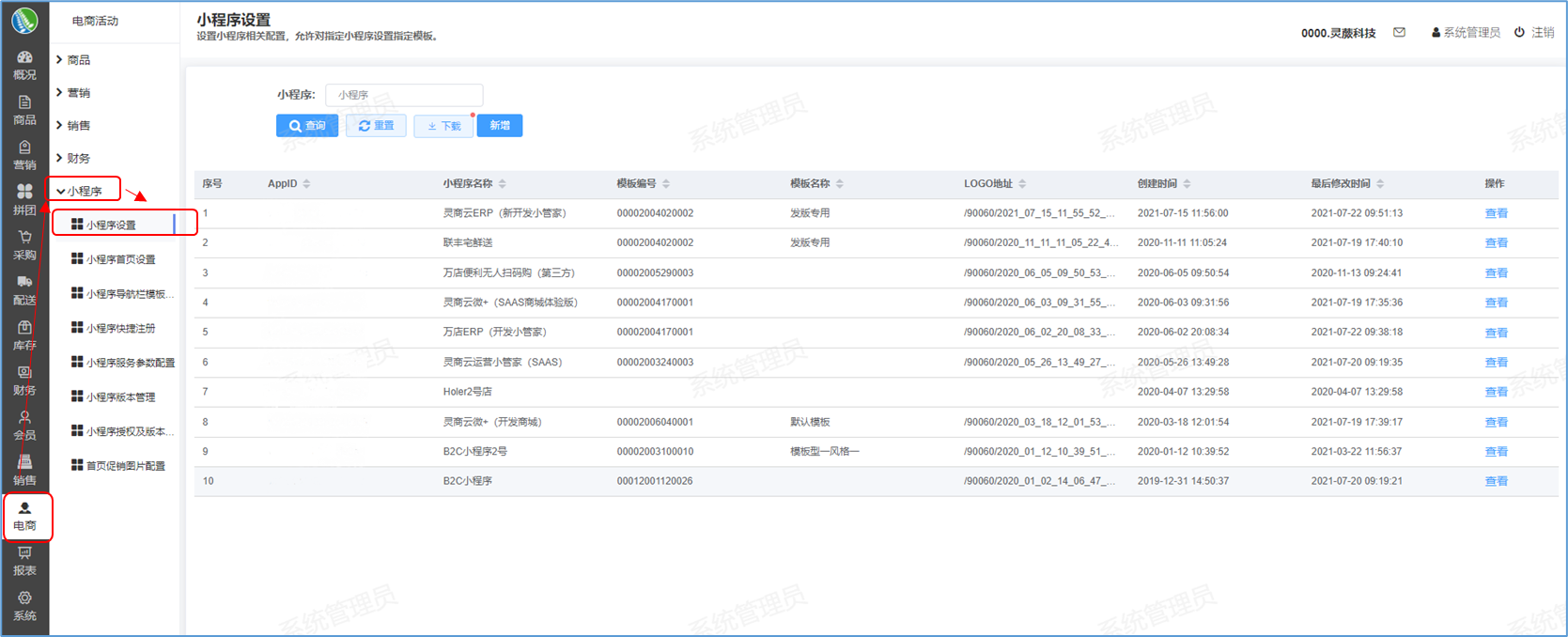Open the 概况 overview sidebar icon
This screenshot has height=637, width=1568.
24,64
